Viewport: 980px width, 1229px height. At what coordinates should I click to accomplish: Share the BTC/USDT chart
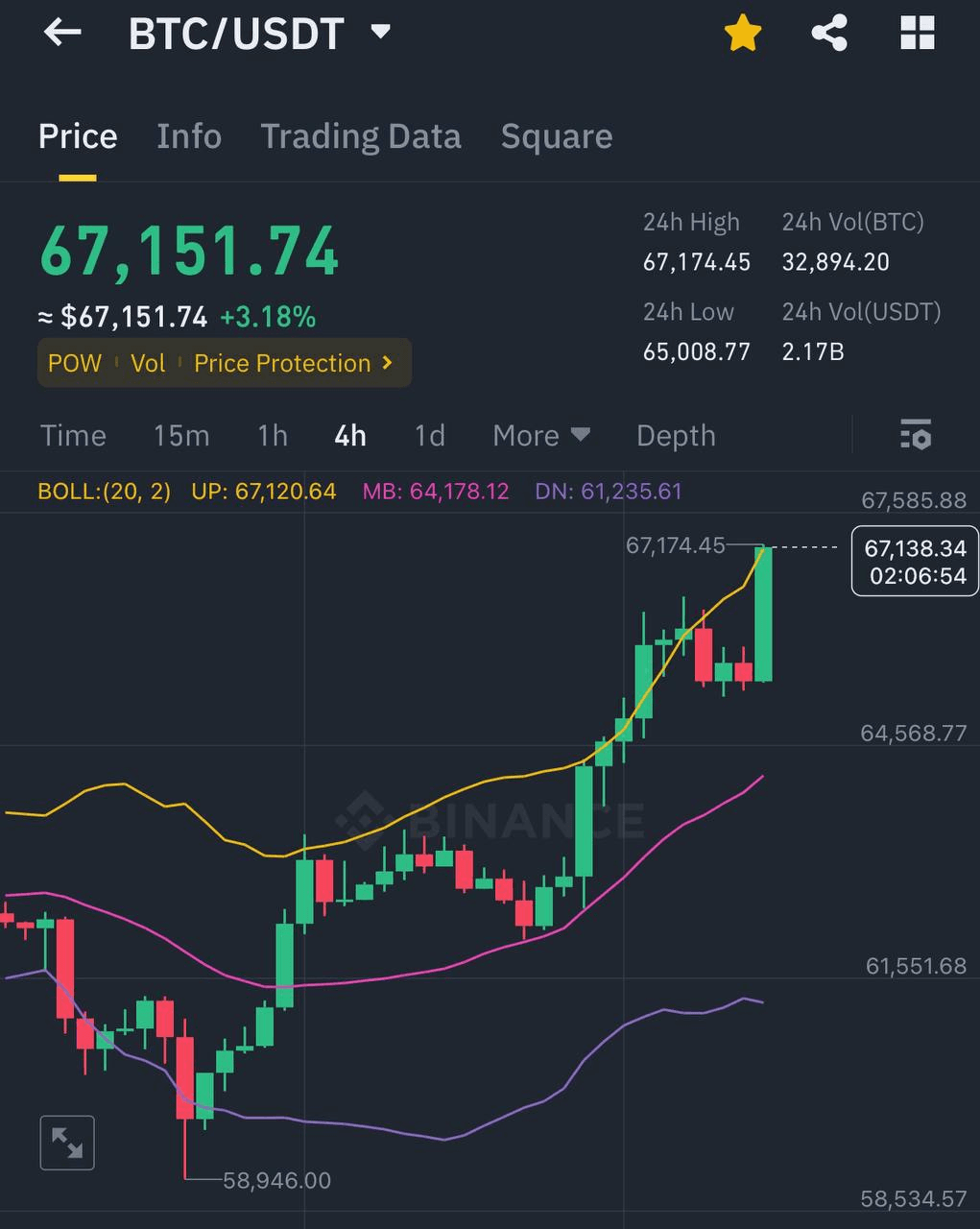829,33
